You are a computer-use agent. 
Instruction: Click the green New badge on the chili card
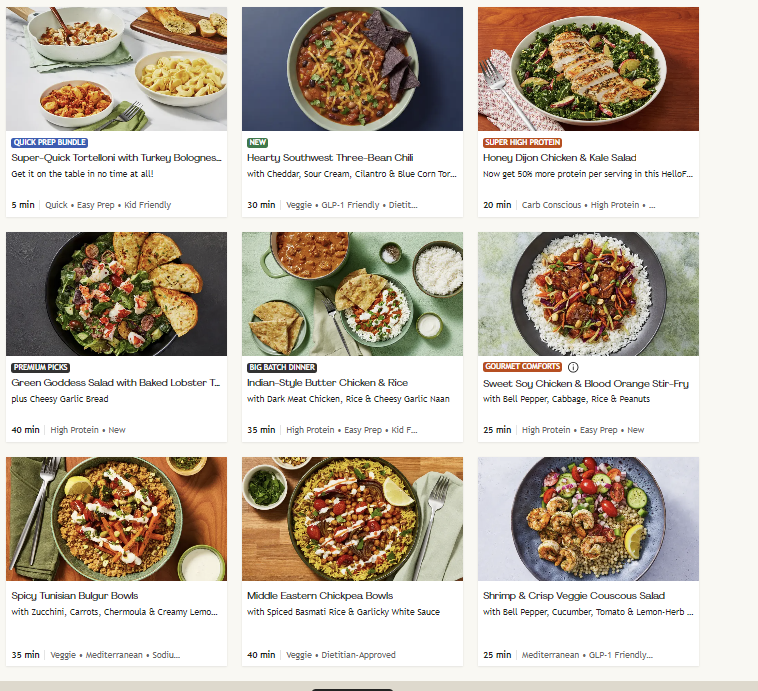(x=258, y=143)
